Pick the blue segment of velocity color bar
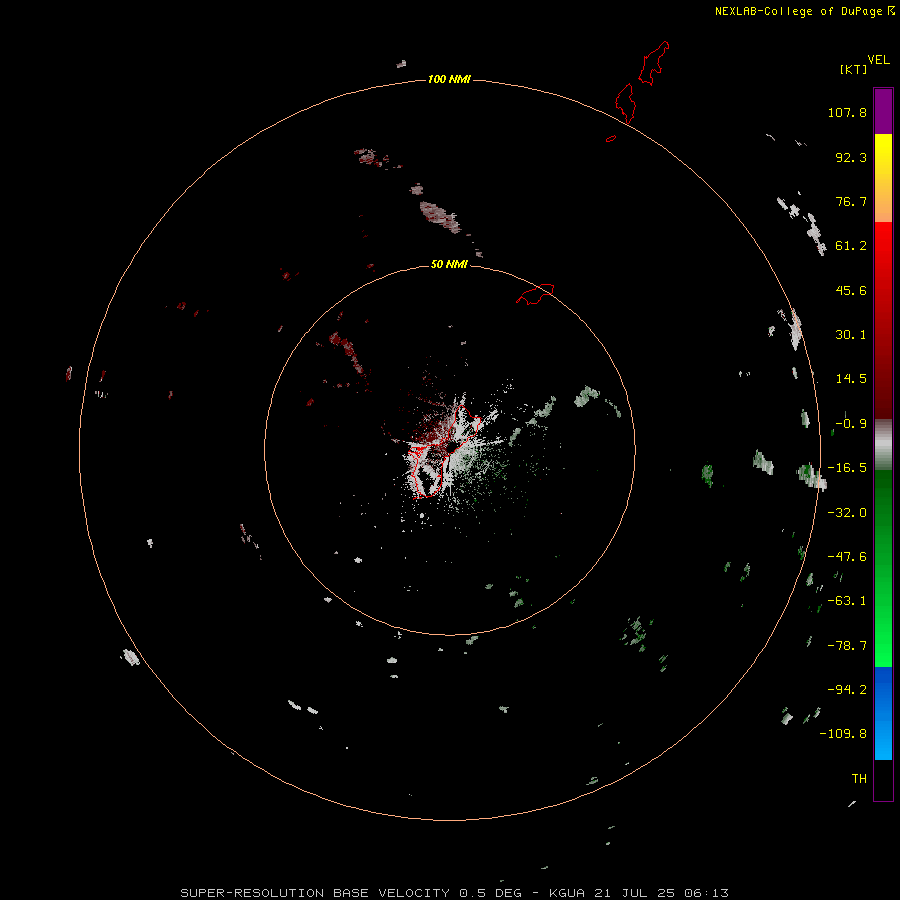 883,713
